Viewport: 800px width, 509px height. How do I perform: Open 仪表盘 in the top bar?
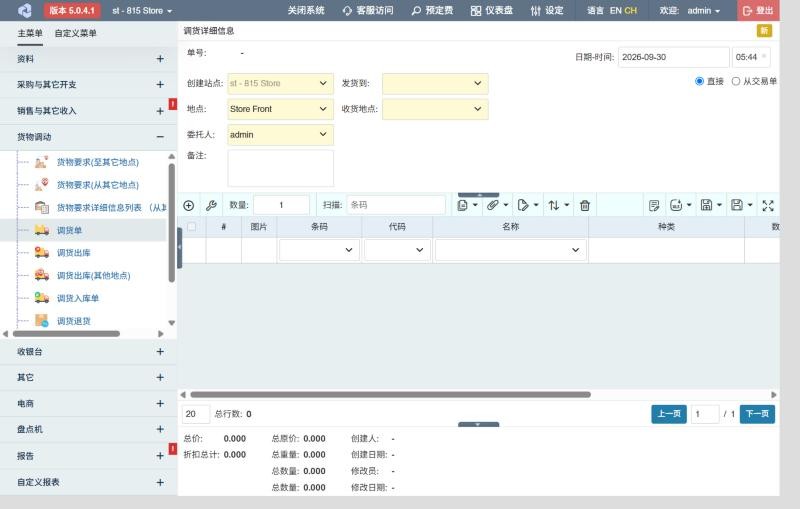click(x=492, y=10)
